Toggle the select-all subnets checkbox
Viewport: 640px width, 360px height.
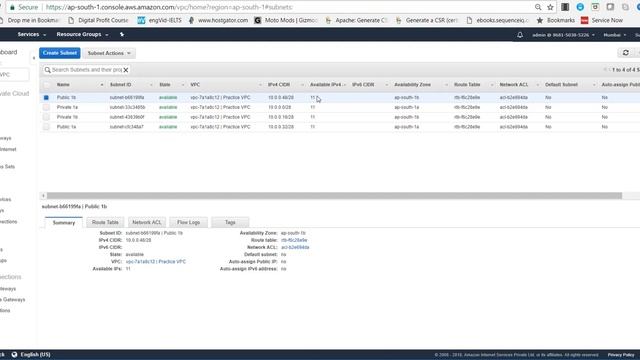coord(46,85)
